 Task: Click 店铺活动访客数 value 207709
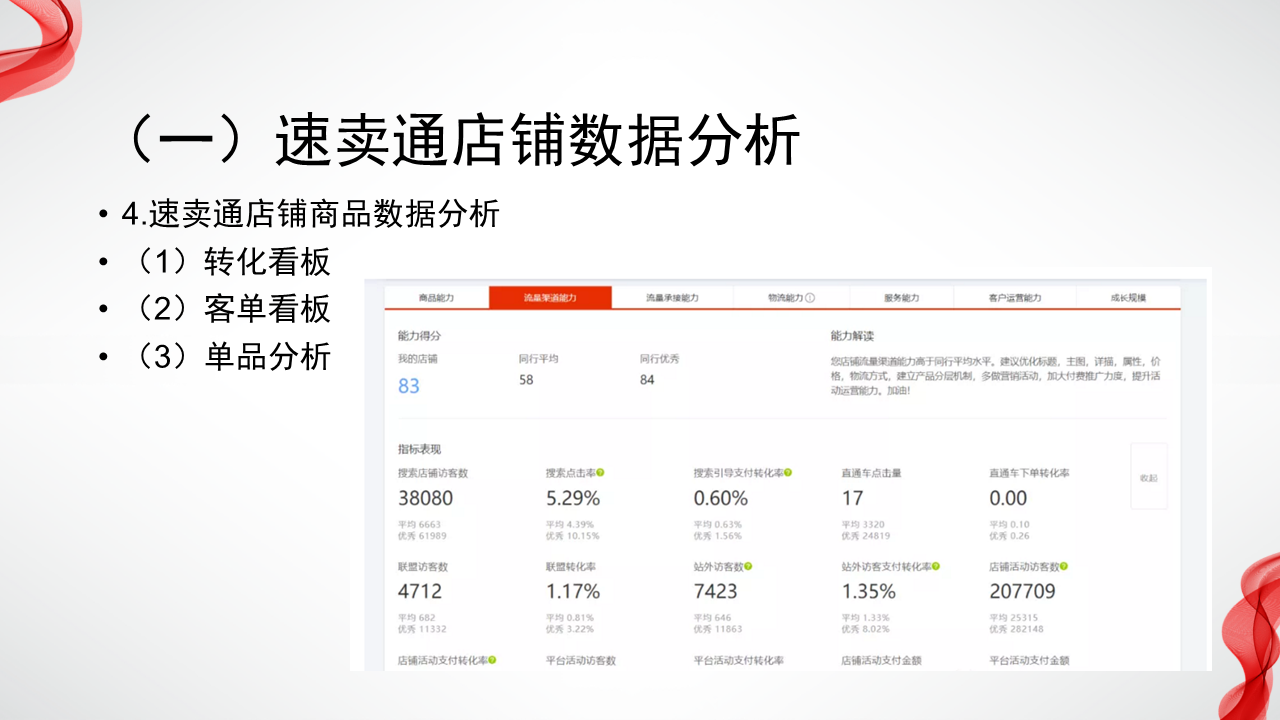[1022, 591]
